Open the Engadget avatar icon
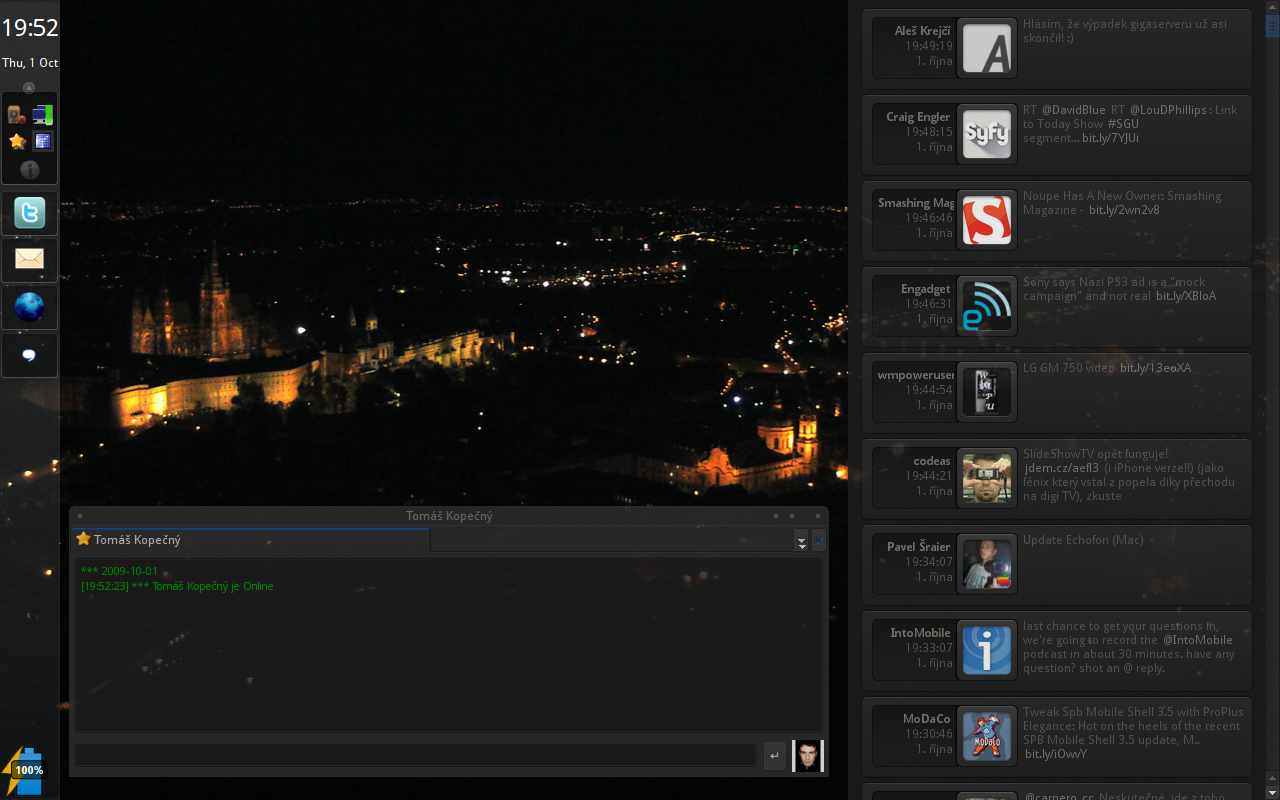Image resolution: width=1280 pixels, height=800 pixels. [x=987, y=306]
